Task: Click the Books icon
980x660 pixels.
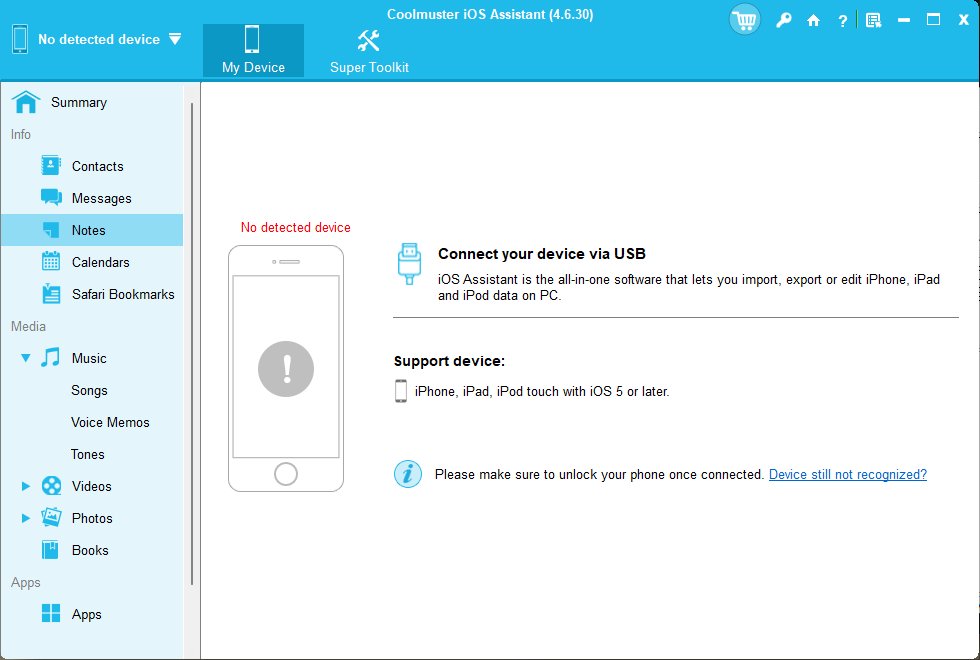Action: 51,549
